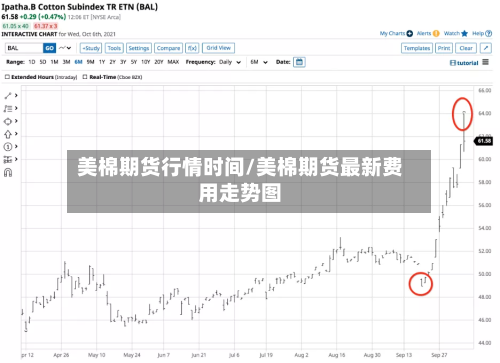Image resolution: width=500 pixels, height=363 pixels.
Task: Toggle the magnet snap tool
Action: (x=8, y=173)
